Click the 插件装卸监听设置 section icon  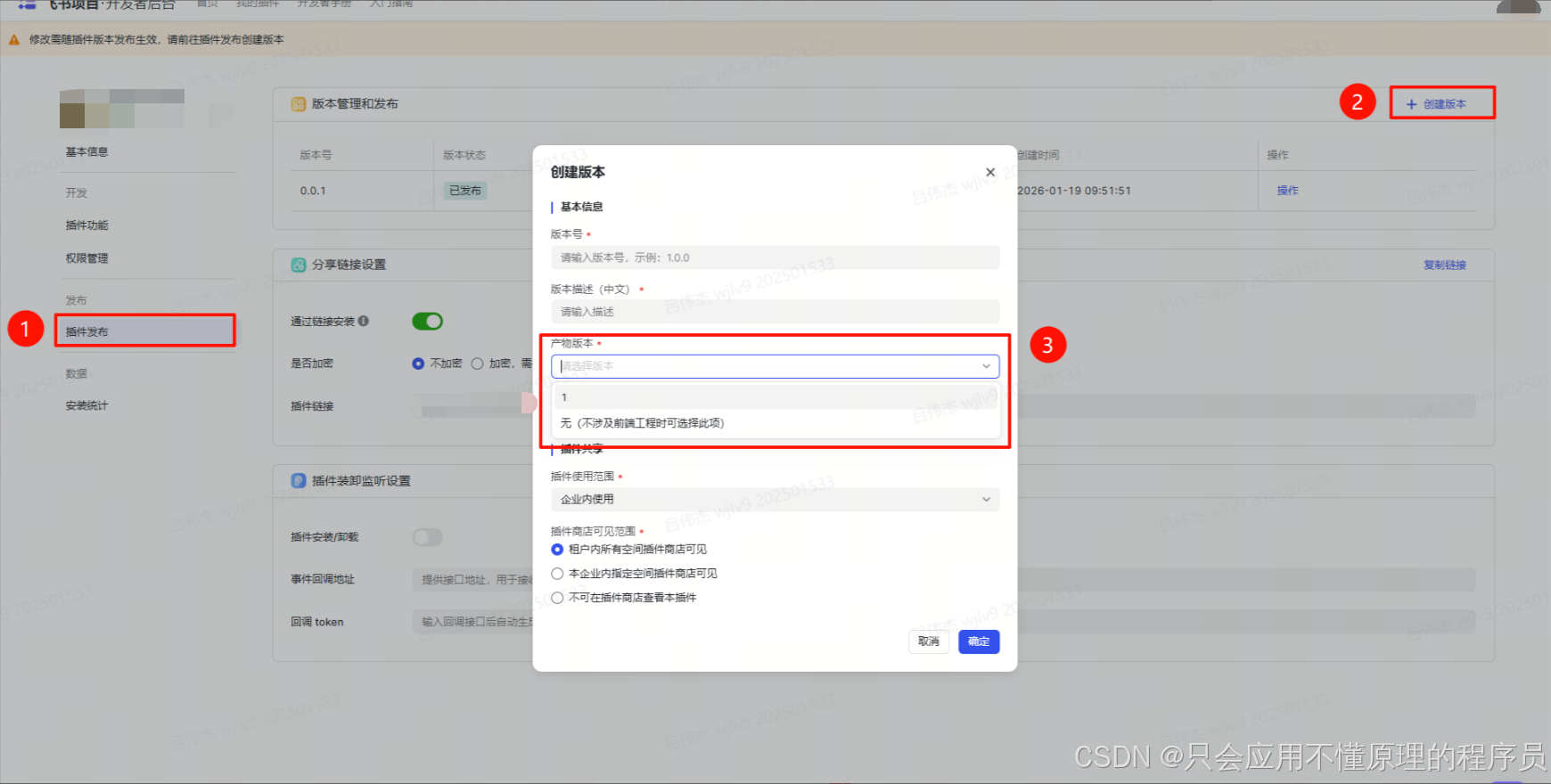[299, 480]
